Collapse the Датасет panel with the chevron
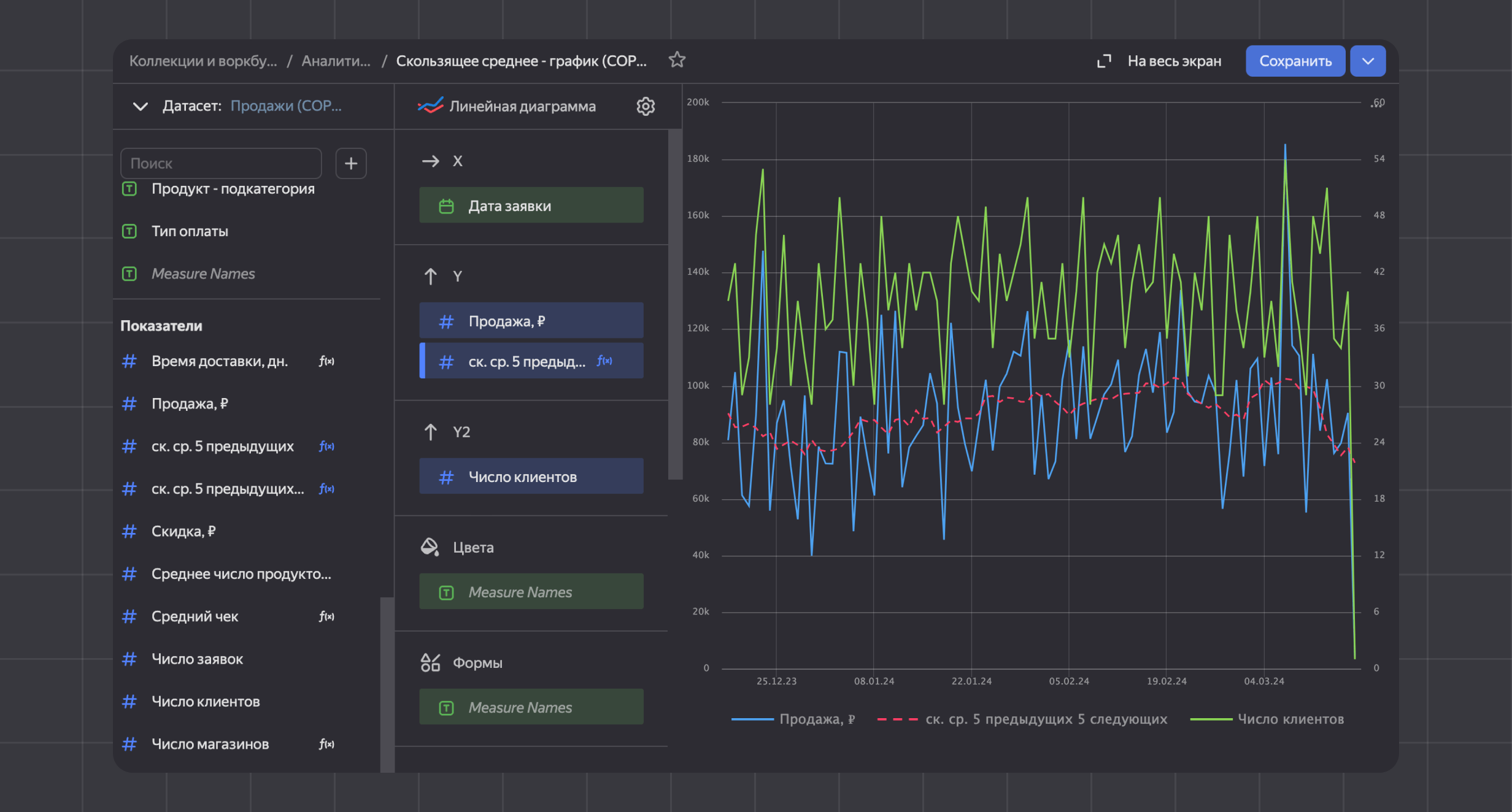 click(140, 106)
